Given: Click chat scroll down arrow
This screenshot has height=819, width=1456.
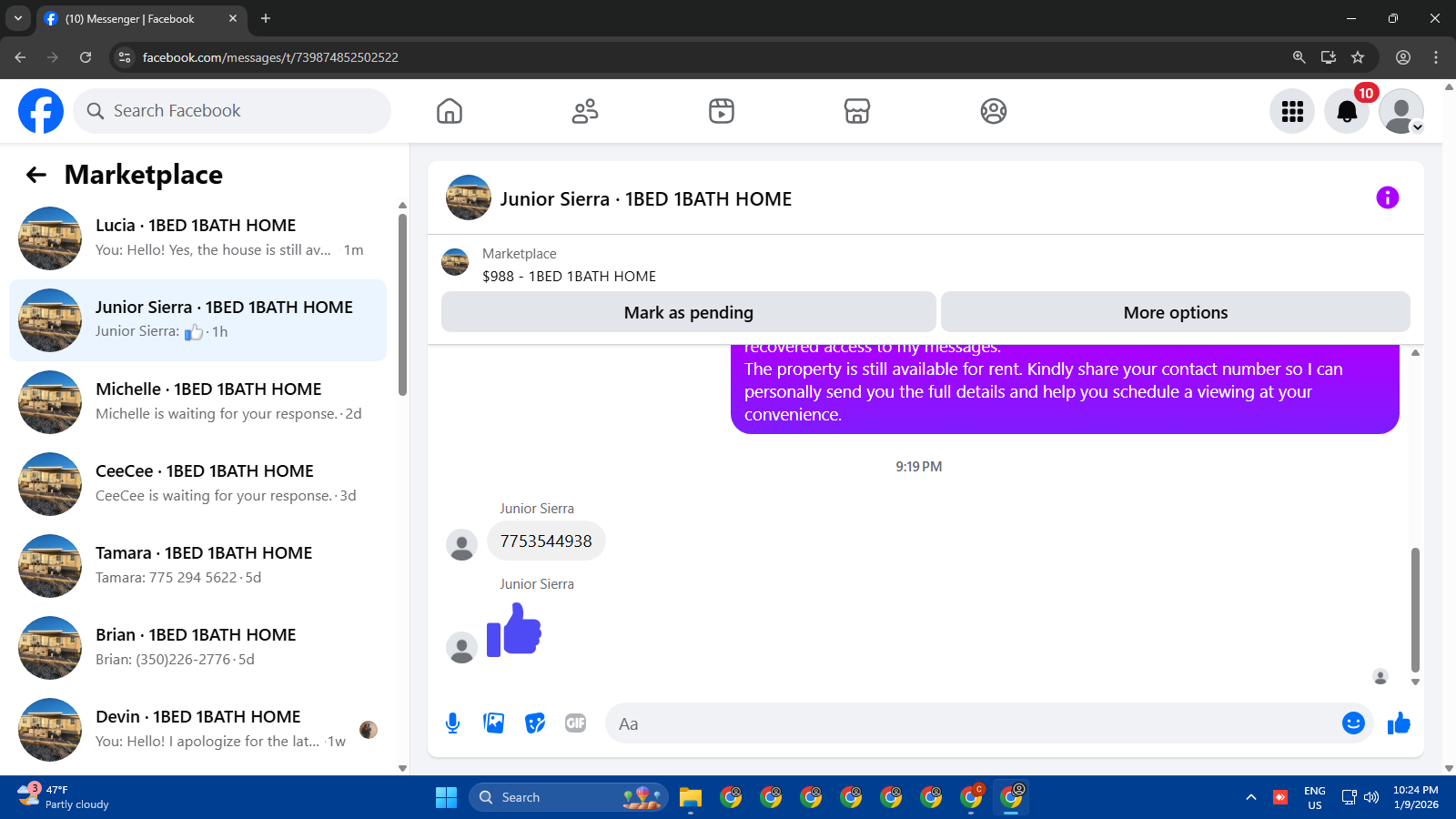Looking at the screenshot, I should point(1415,682).
